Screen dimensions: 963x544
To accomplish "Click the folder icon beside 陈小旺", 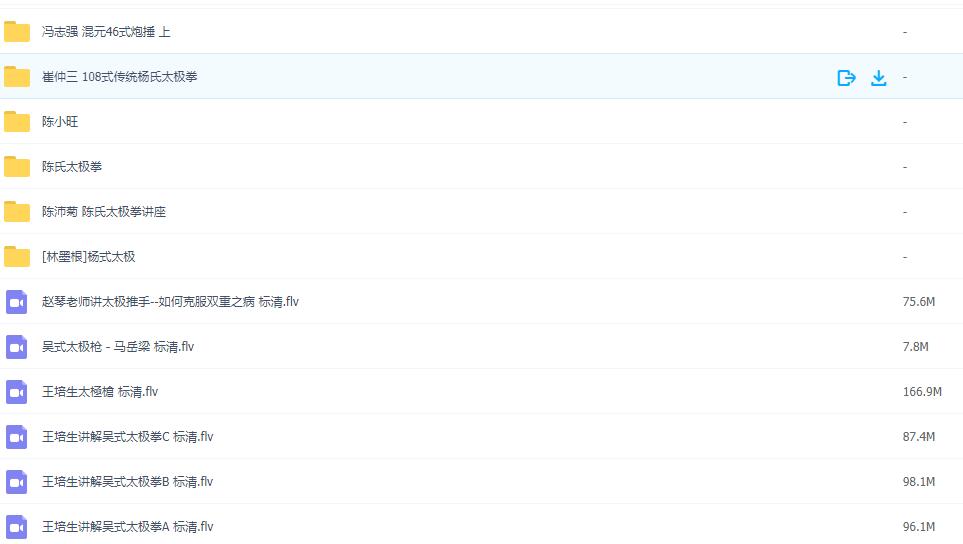I will coord(17,122).
